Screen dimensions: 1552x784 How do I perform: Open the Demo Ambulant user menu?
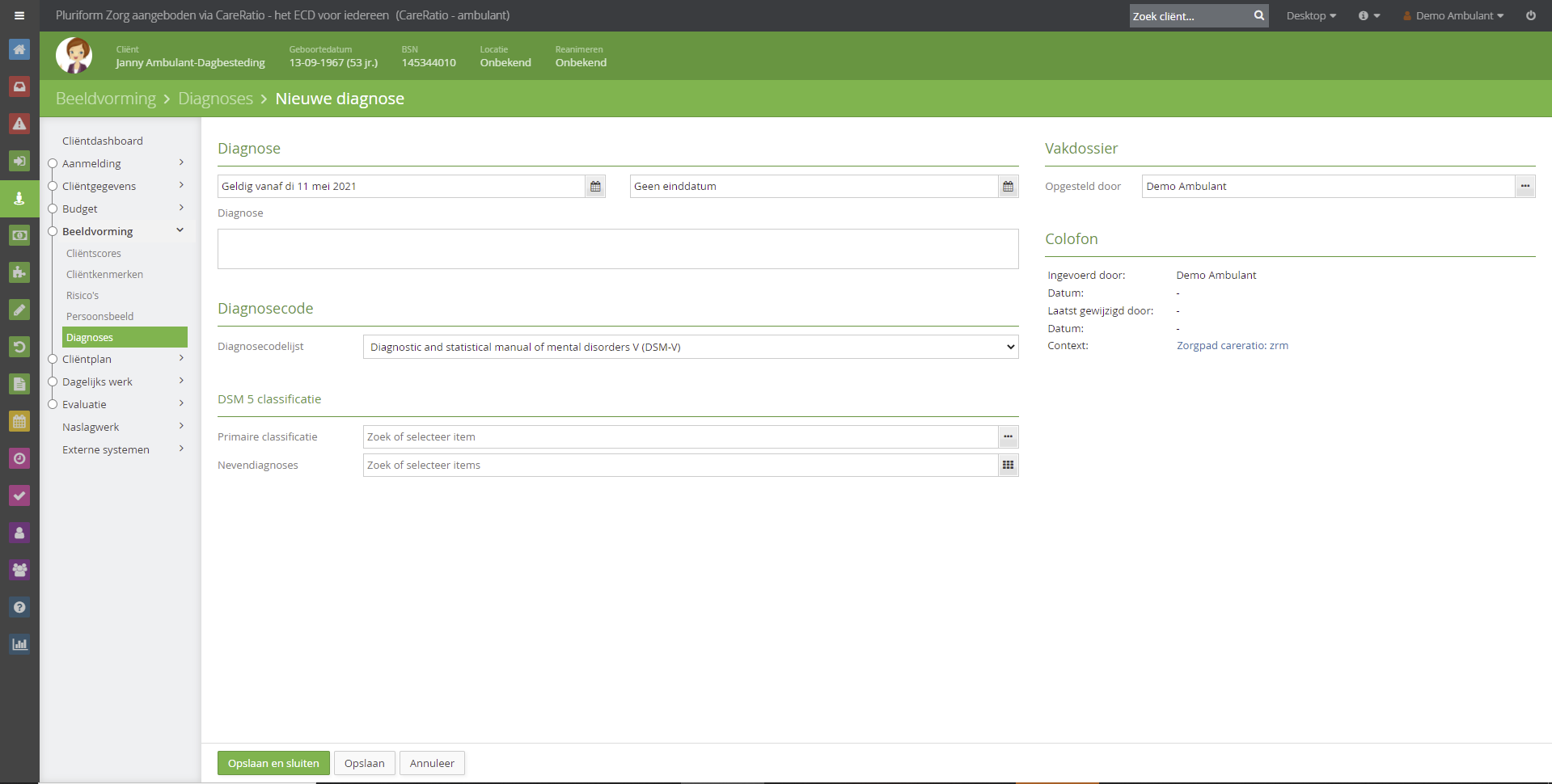coord(1453,15)
